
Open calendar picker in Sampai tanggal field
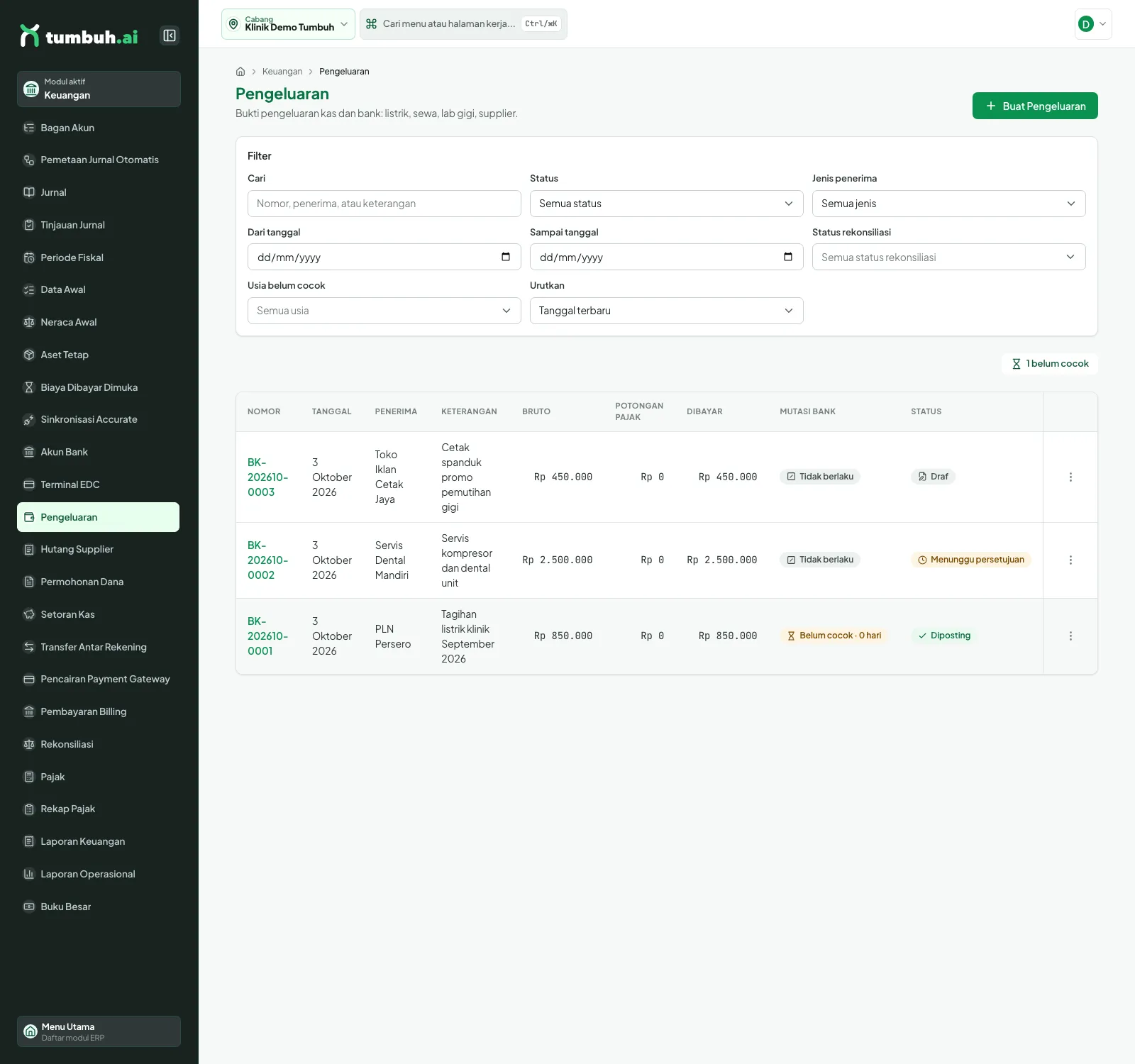[788, 257]
